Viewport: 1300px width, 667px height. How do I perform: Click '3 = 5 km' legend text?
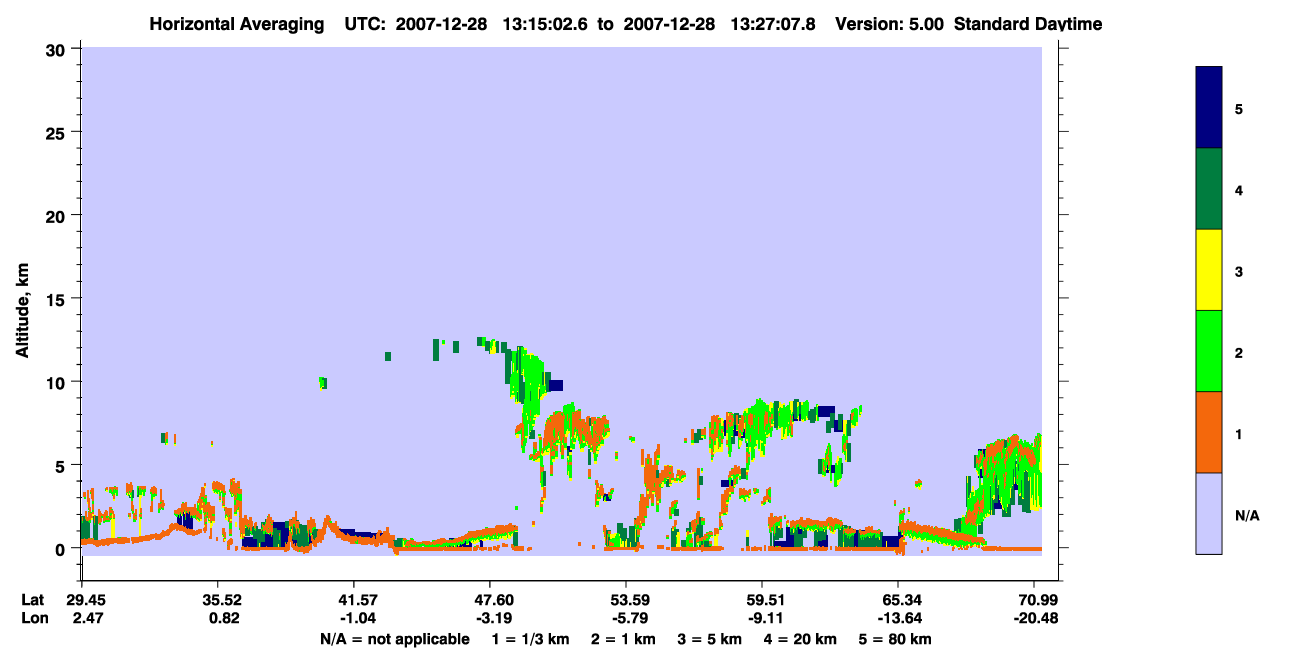pos(711,639)
